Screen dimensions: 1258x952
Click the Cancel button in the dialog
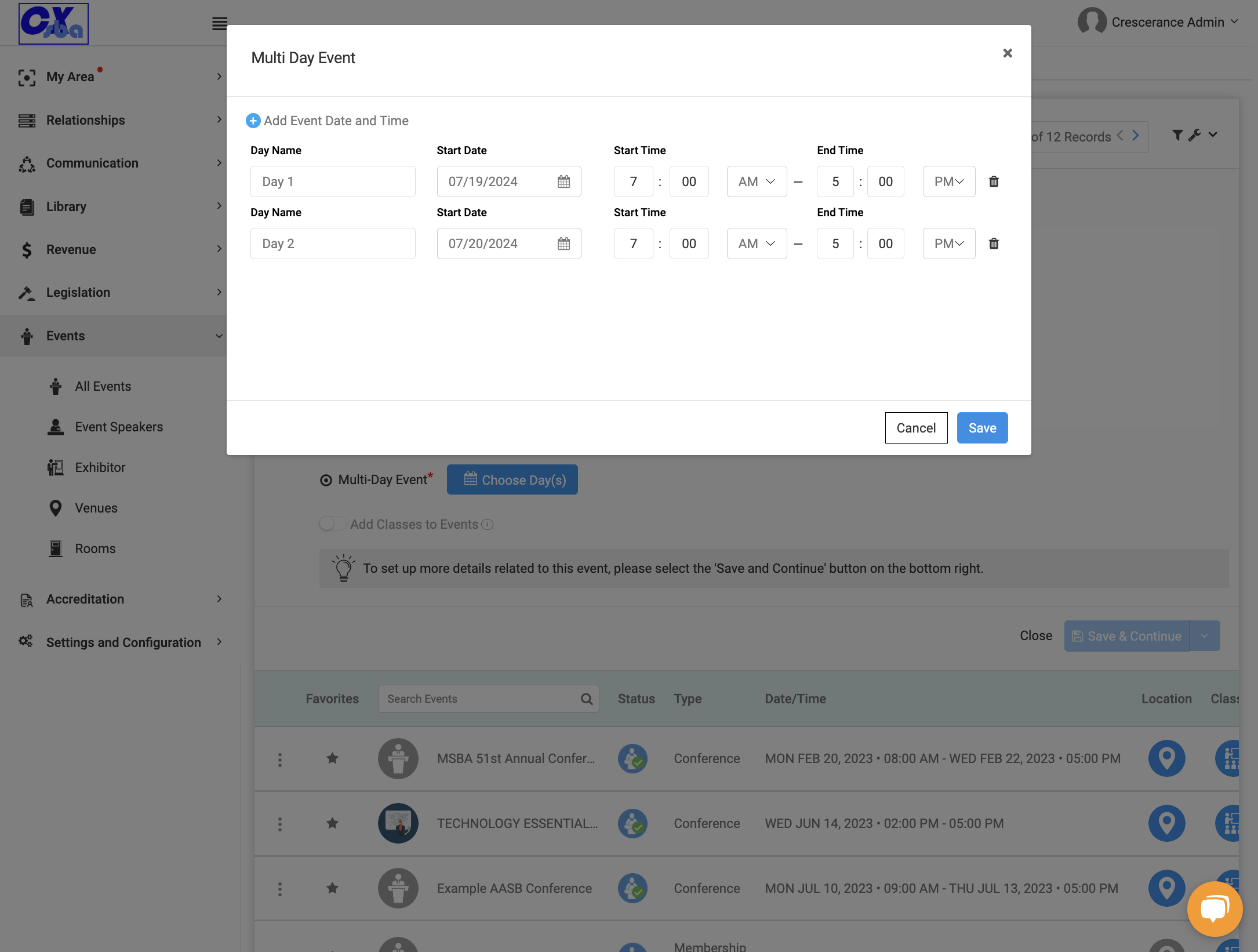coord(916,428)
